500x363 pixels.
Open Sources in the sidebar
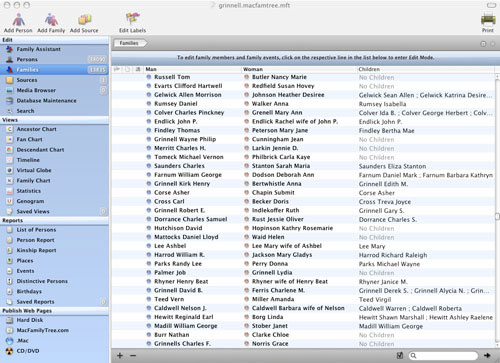pyautogui.click(x=54, y=80)
